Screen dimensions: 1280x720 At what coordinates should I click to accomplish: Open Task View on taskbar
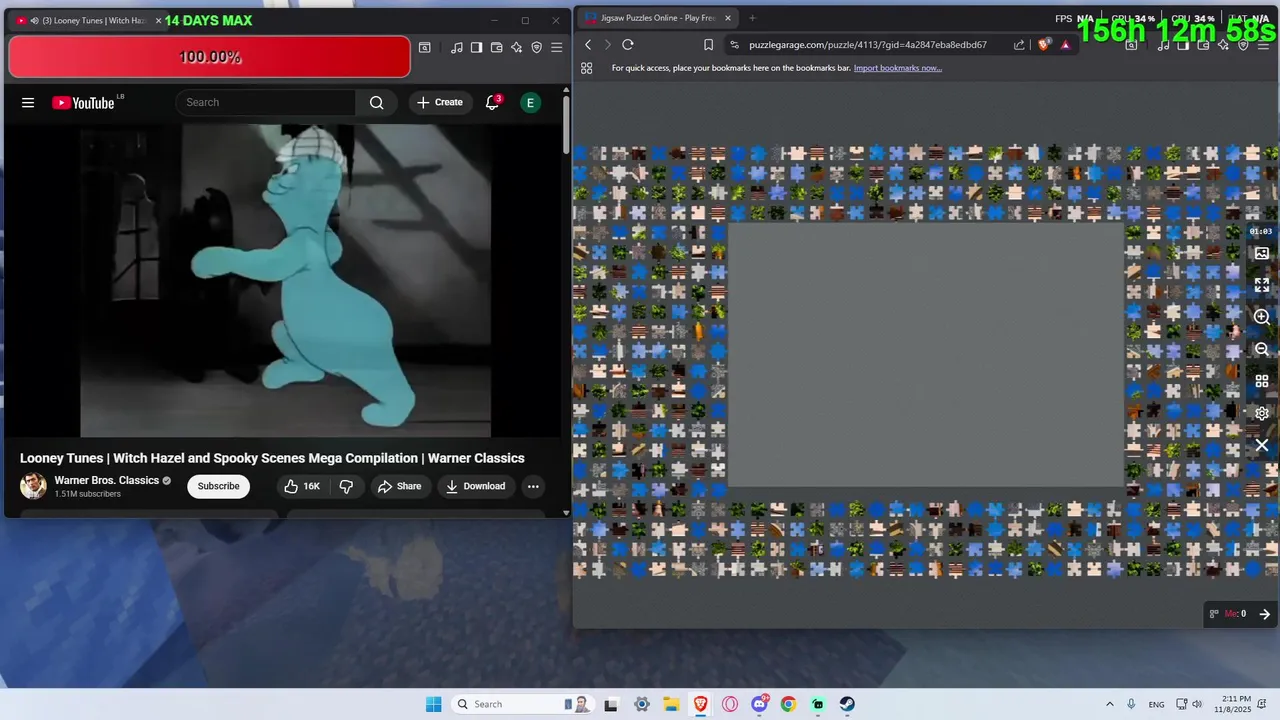click(x=611, y=704)
